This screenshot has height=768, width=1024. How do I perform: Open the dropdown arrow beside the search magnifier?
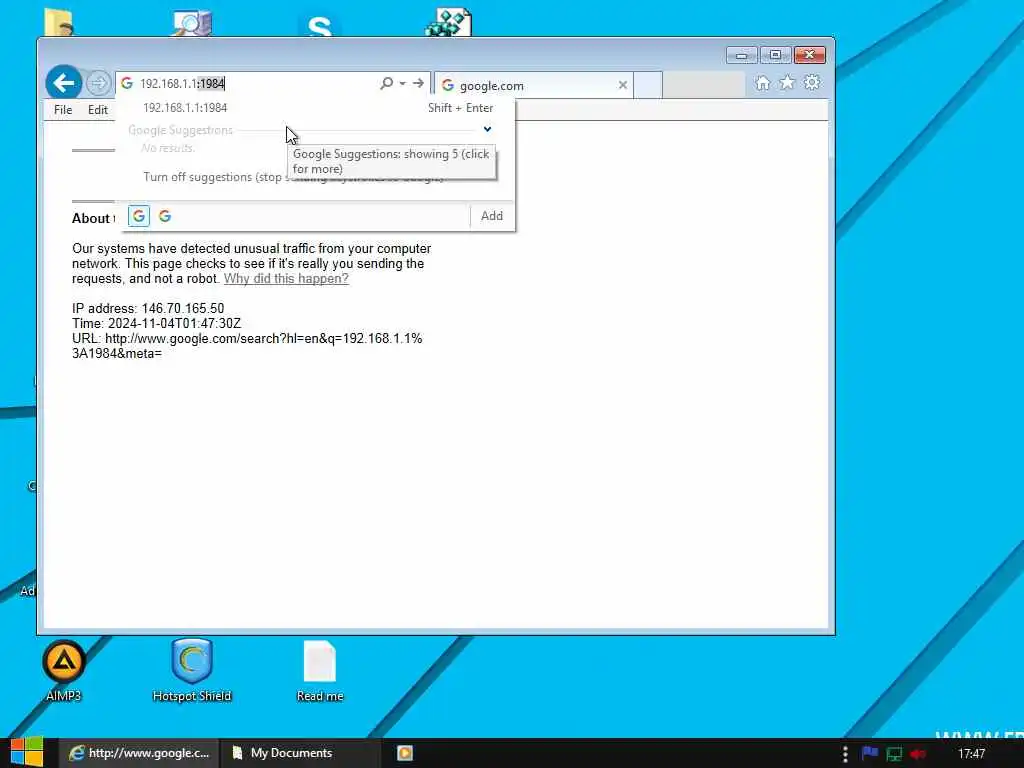[402, 83]
